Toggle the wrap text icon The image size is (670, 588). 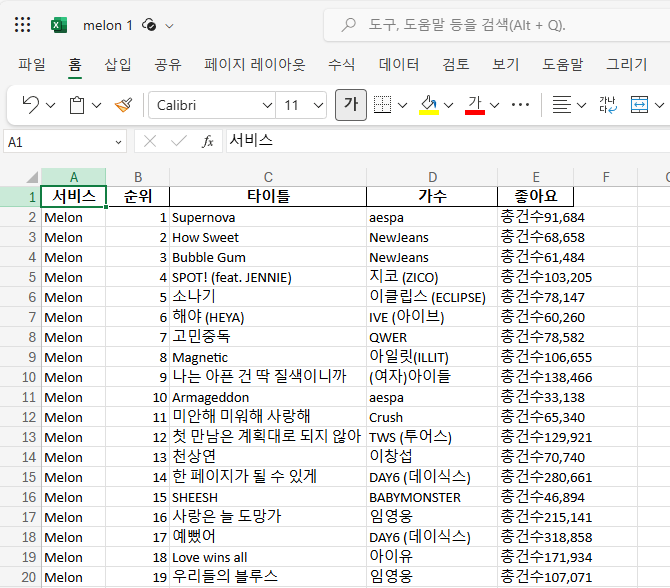608,105
